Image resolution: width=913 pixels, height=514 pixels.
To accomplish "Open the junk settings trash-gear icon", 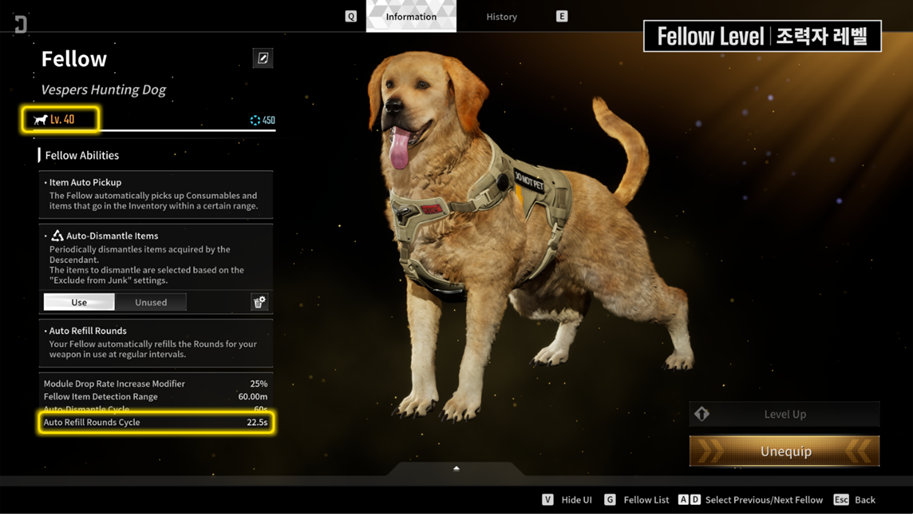I will pos(259,302).
